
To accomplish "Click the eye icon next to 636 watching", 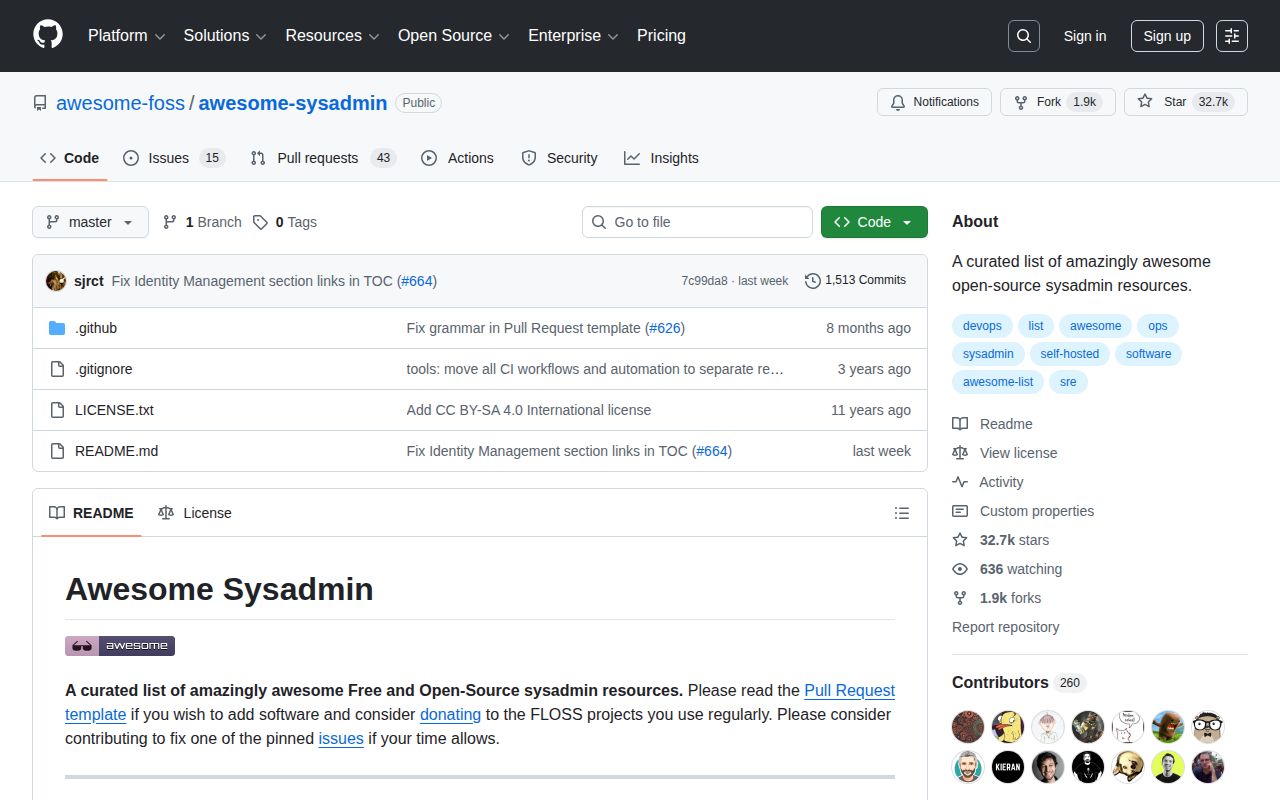I will [x=960, y=569].
